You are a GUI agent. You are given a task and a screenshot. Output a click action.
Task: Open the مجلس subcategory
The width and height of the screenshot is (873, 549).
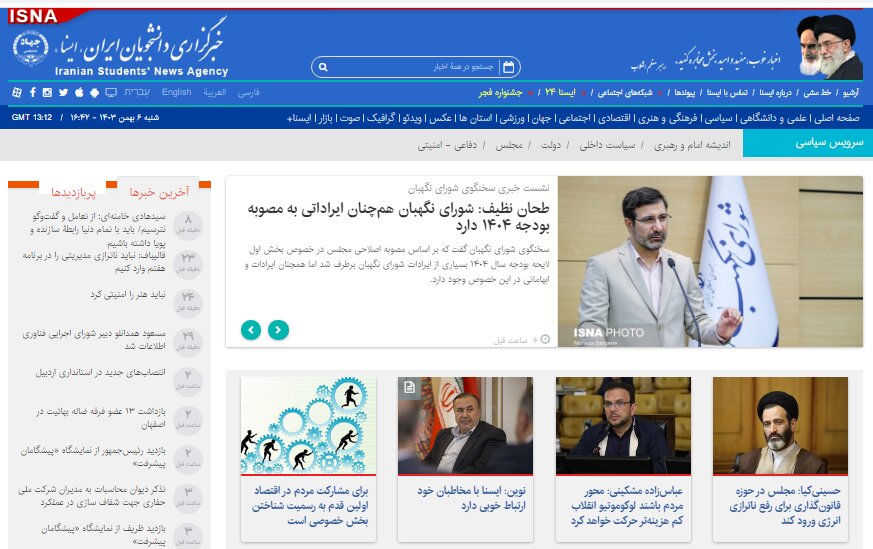(509, 145)
